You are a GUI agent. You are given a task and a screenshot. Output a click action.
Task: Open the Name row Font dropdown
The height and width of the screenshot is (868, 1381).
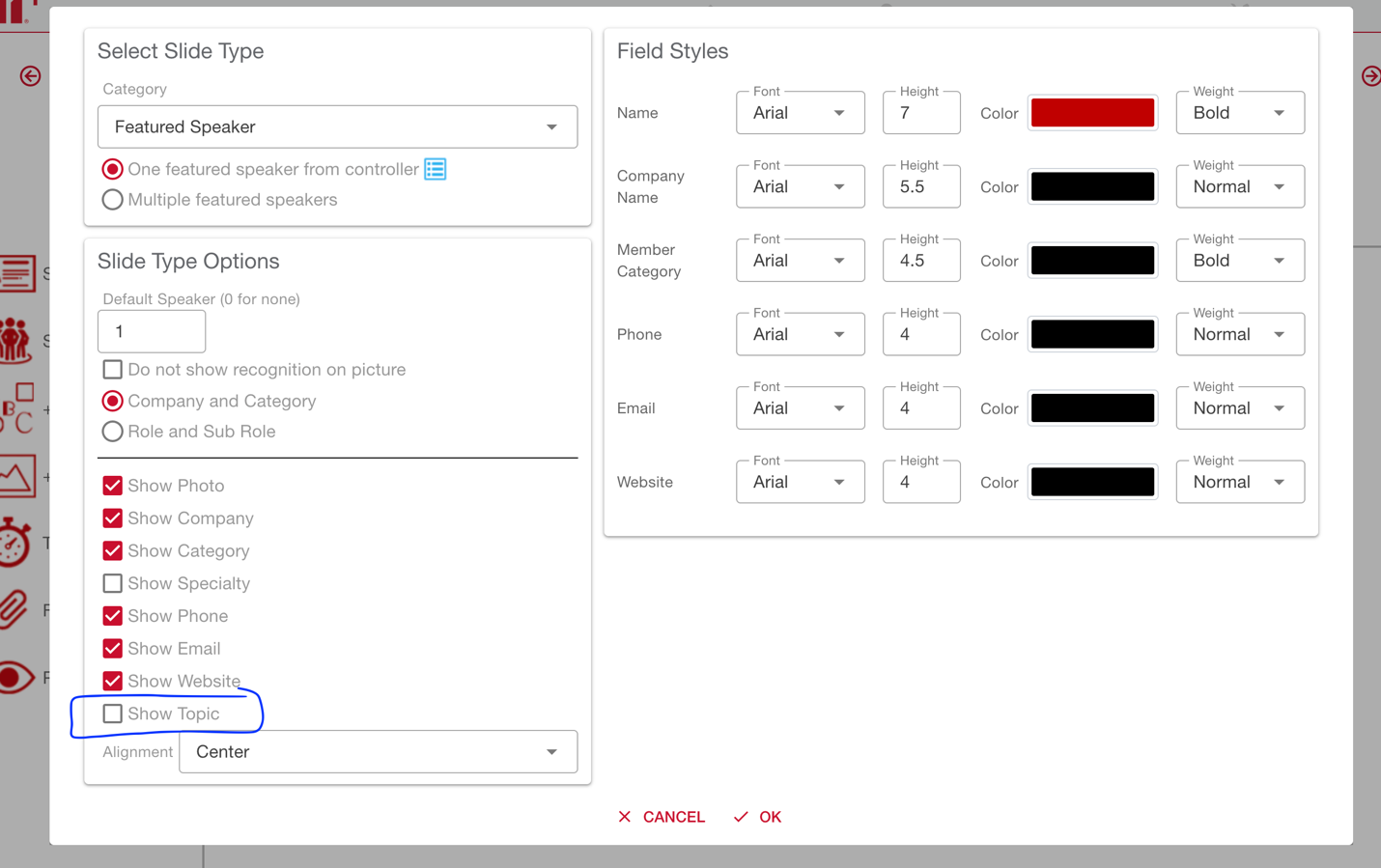coord(801,113)
